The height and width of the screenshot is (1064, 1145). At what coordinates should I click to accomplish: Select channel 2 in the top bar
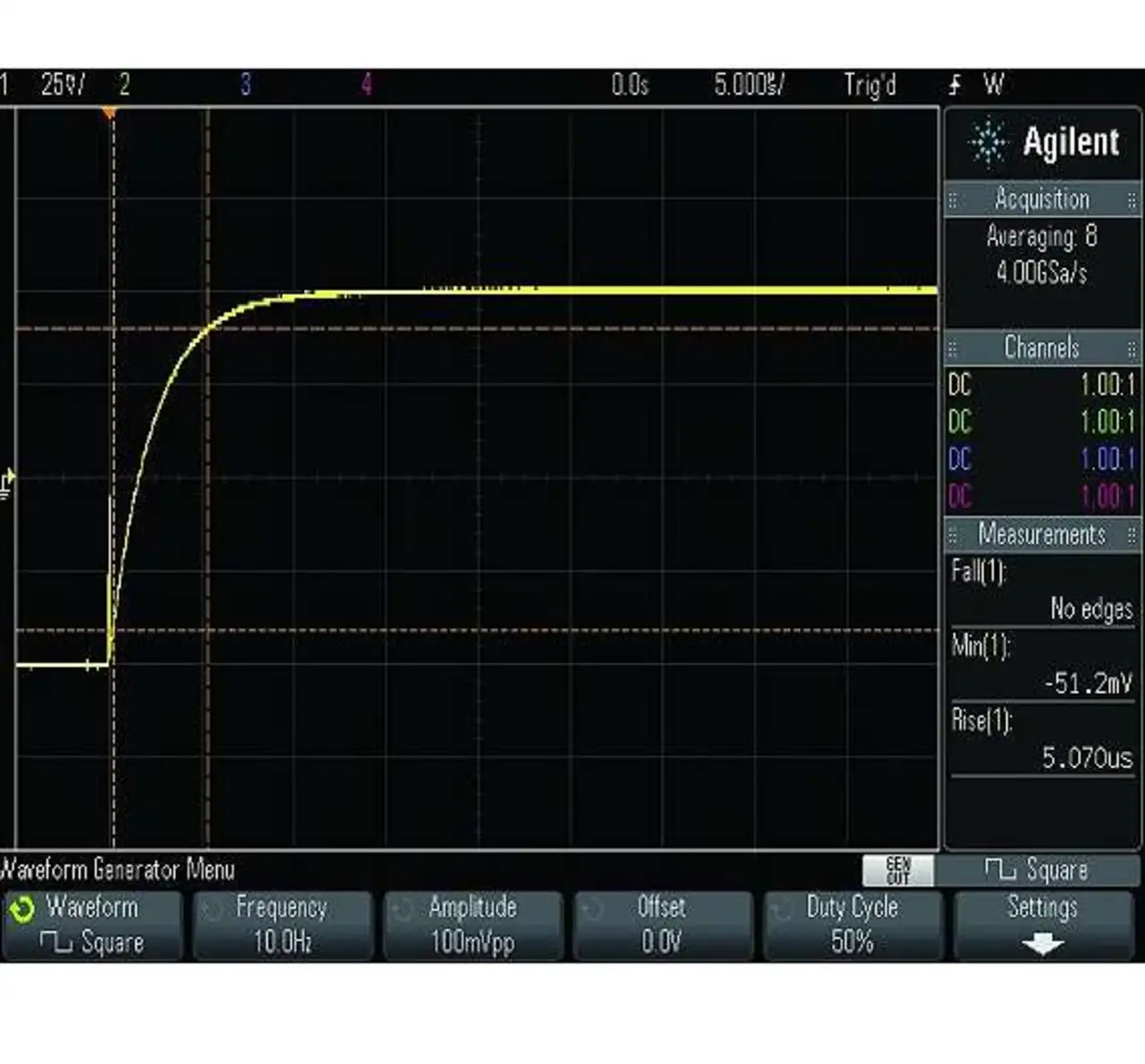[124, 86]
